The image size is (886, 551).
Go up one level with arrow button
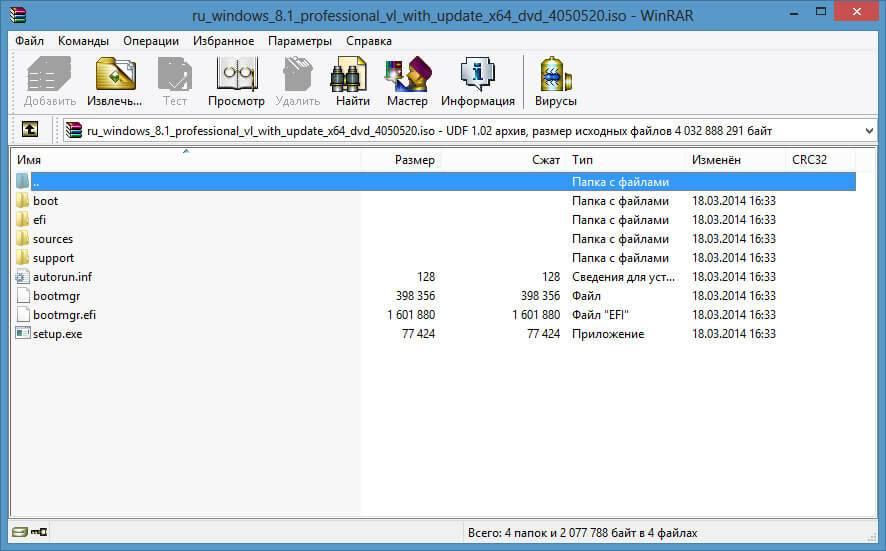click(x=30, y=129)
